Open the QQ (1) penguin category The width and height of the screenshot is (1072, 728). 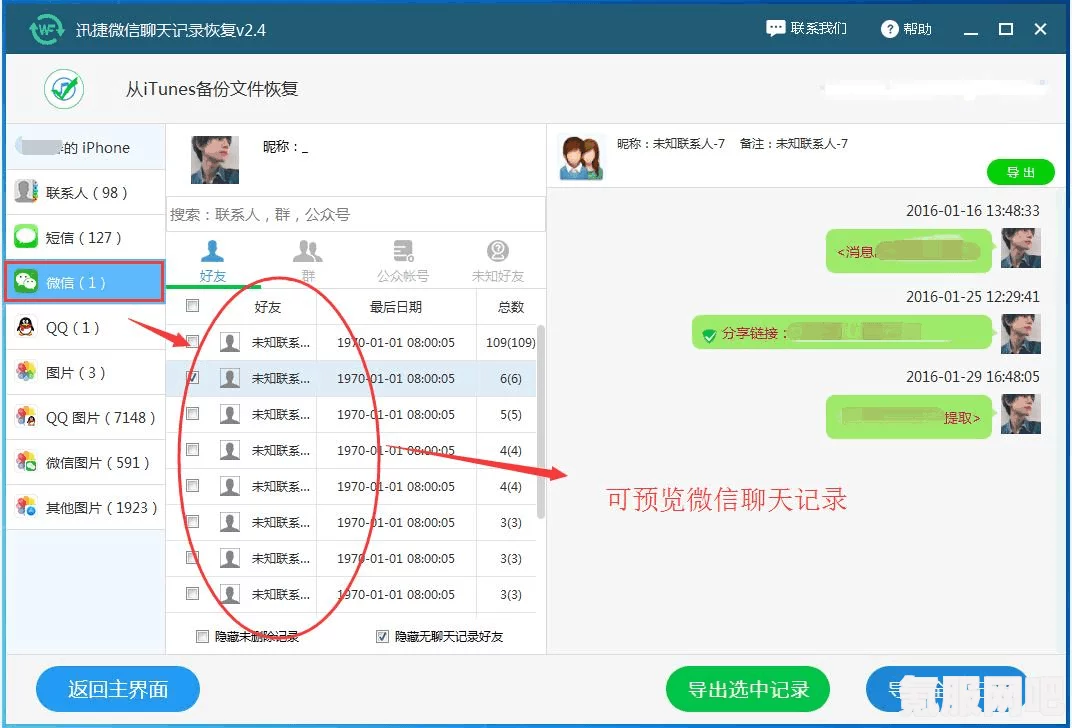tap(85, 327)
